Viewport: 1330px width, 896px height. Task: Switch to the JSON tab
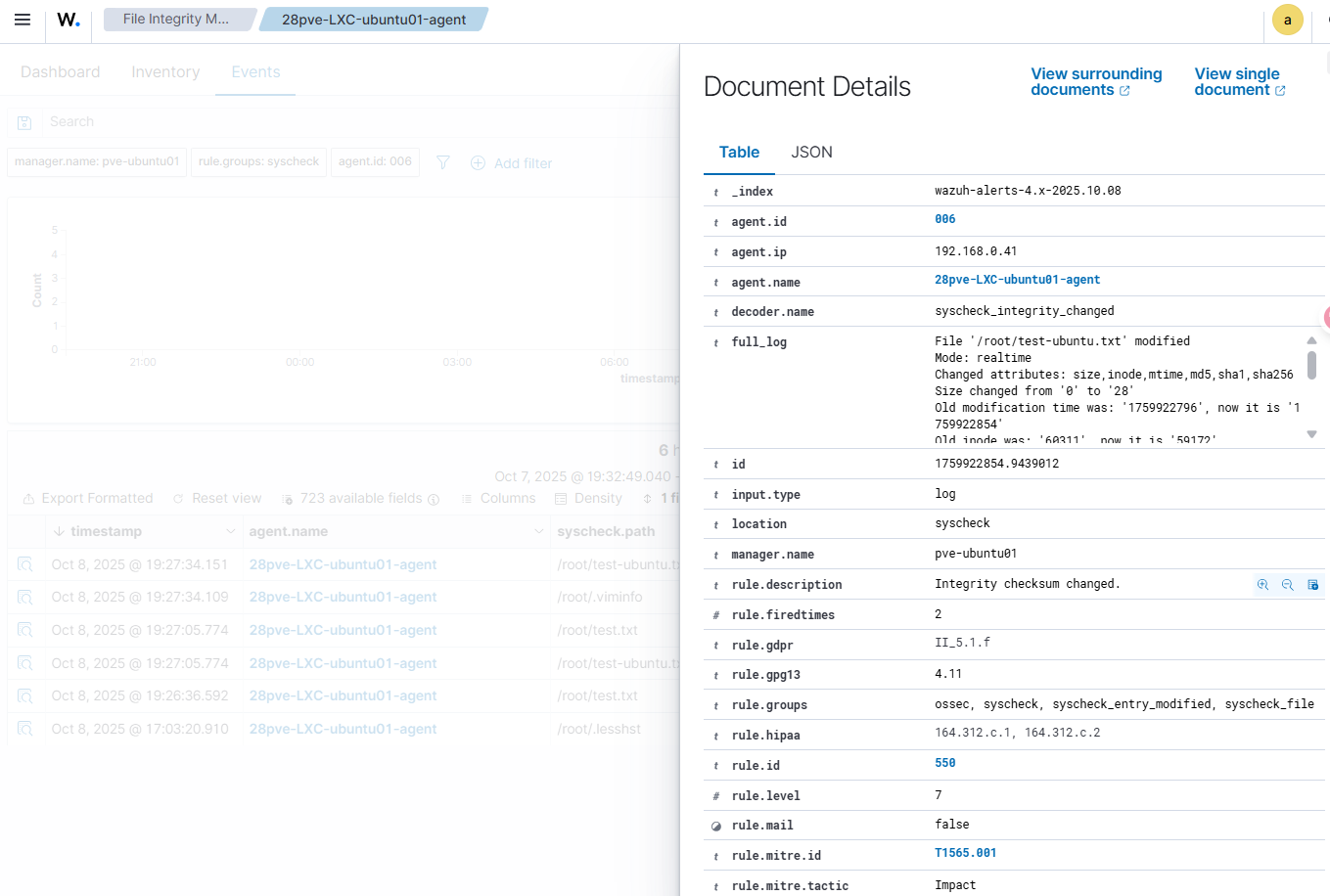click(x=811, y=153)
